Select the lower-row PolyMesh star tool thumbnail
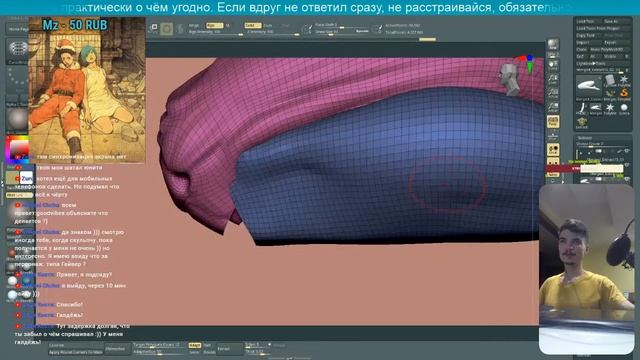The width and height of the screenshot is (640, 360). pos(610,108)
